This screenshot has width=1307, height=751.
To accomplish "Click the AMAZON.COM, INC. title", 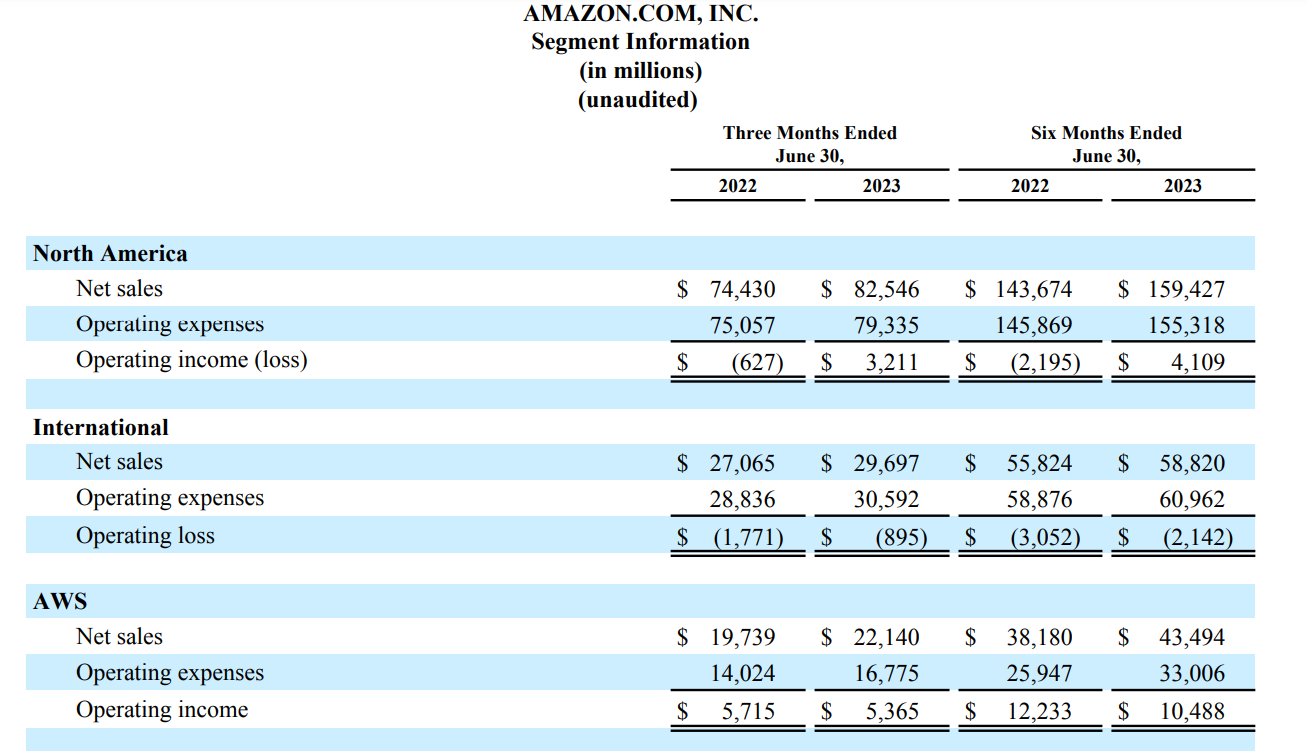I will (x=640, y=14).
